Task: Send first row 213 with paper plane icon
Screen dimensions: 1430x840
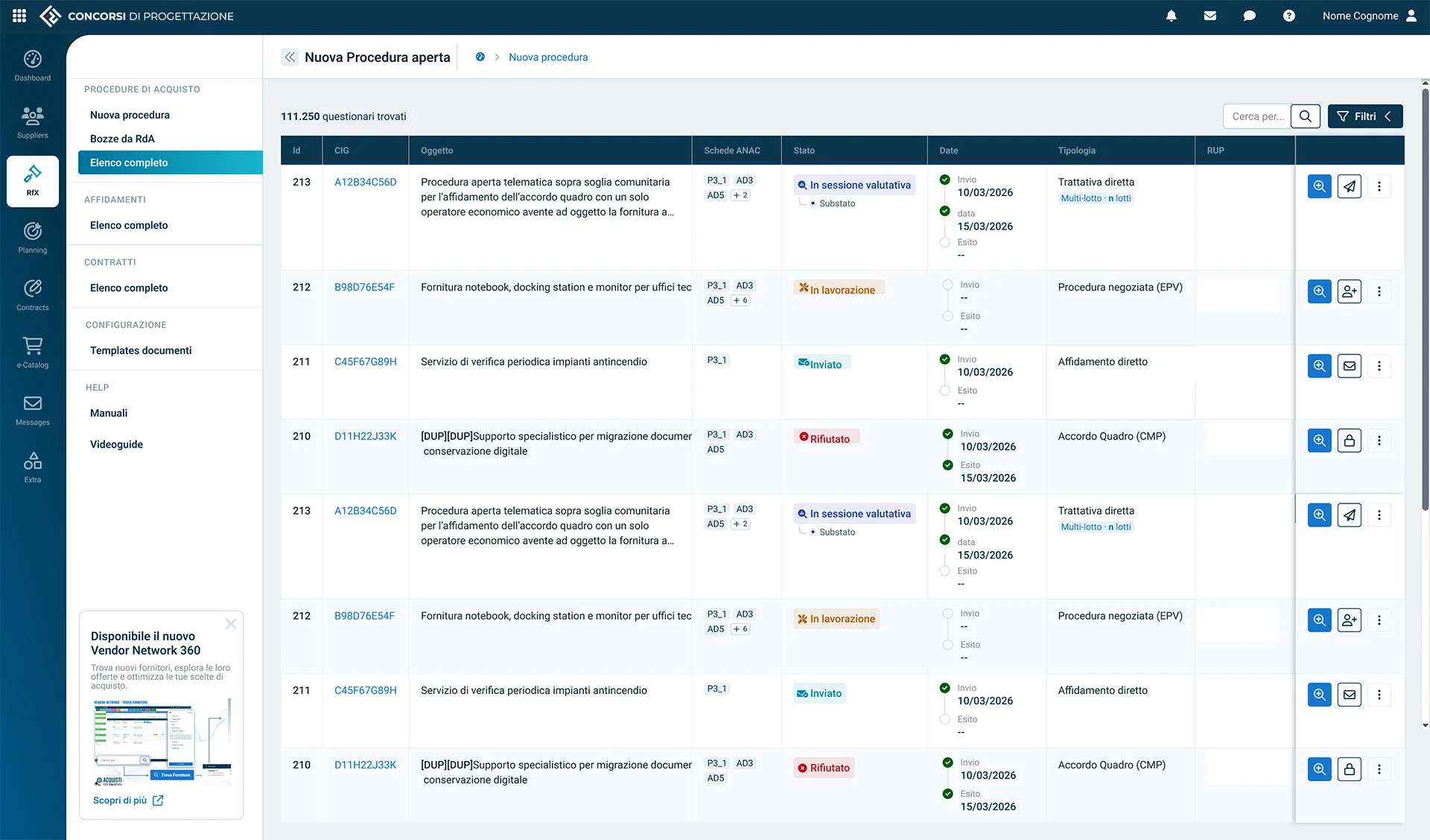Action: coord(1349,186)
